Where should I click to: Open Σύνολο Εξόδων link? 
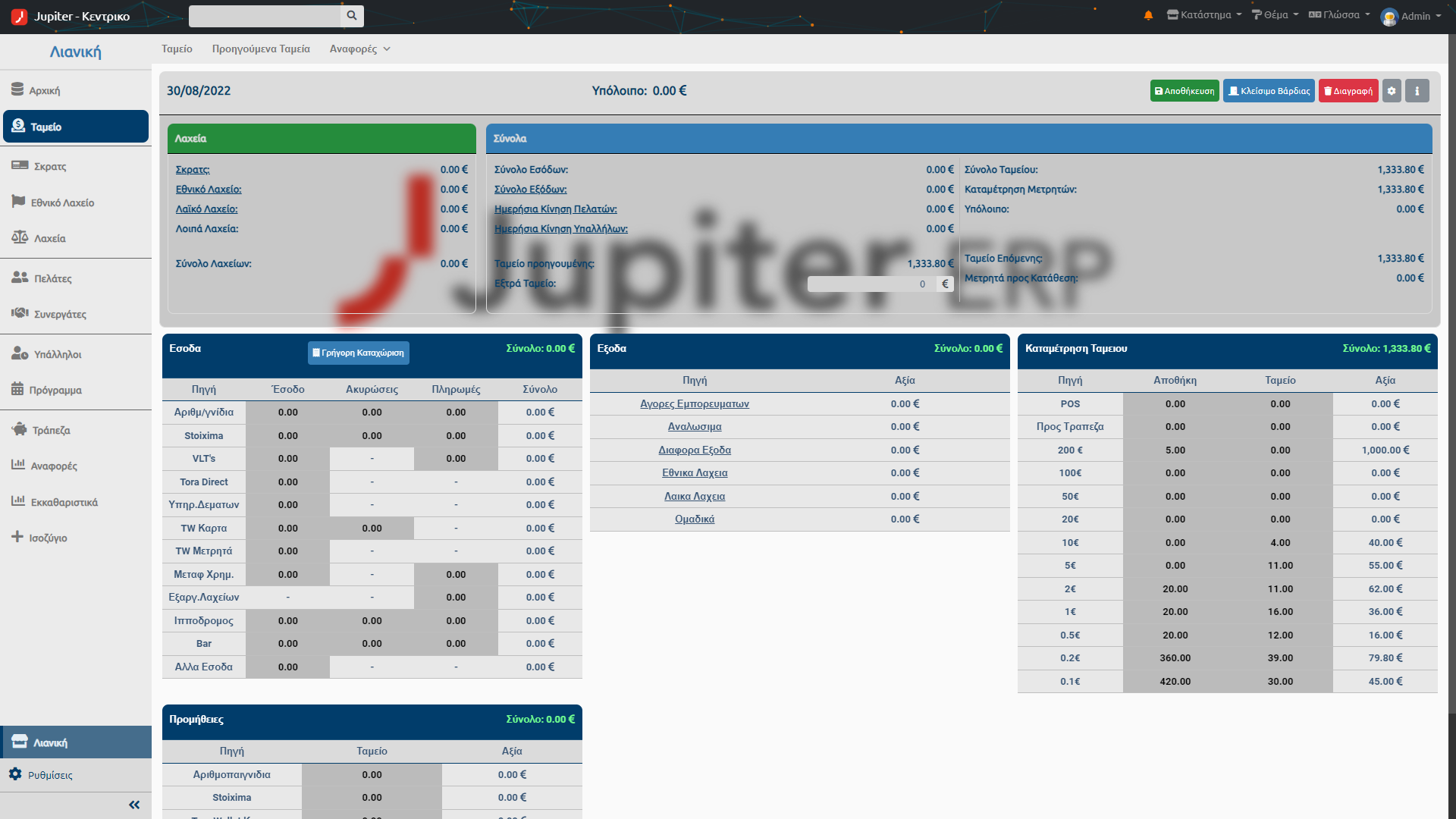(530, 190)
